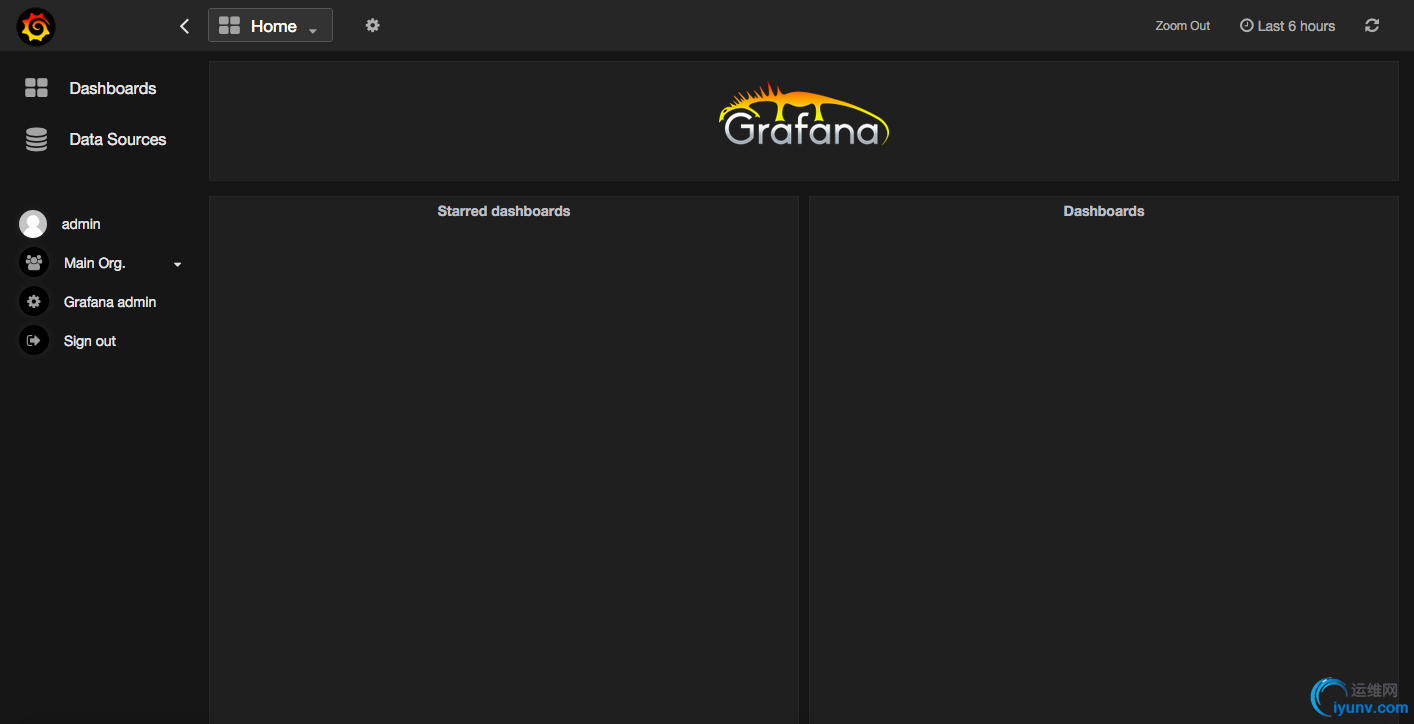Collapse the side menu with the back chevron
This screenshot has height=724, width=1414.
[184, 26]
